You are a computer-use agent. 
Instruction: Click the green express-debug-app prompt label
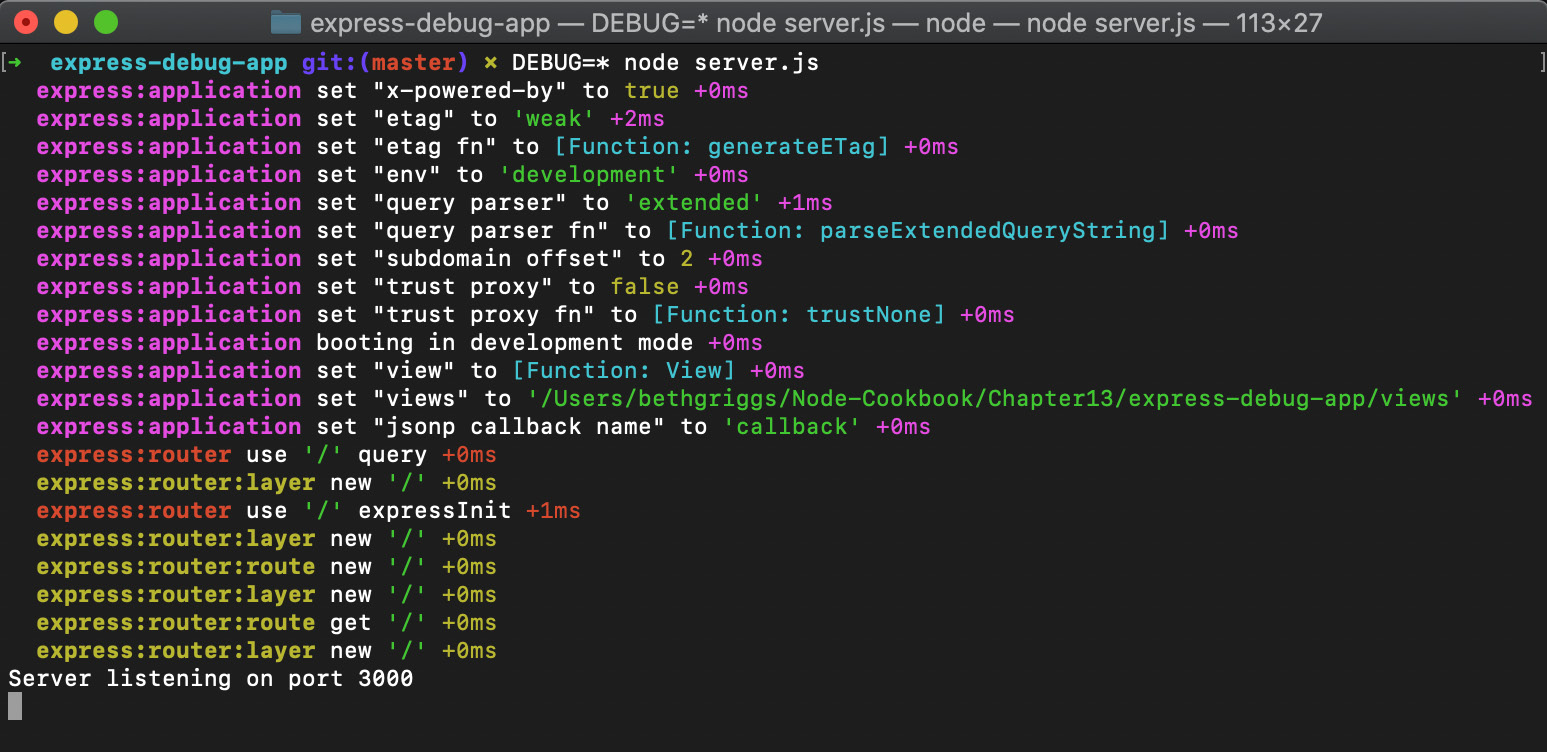[x=171, y=62]
